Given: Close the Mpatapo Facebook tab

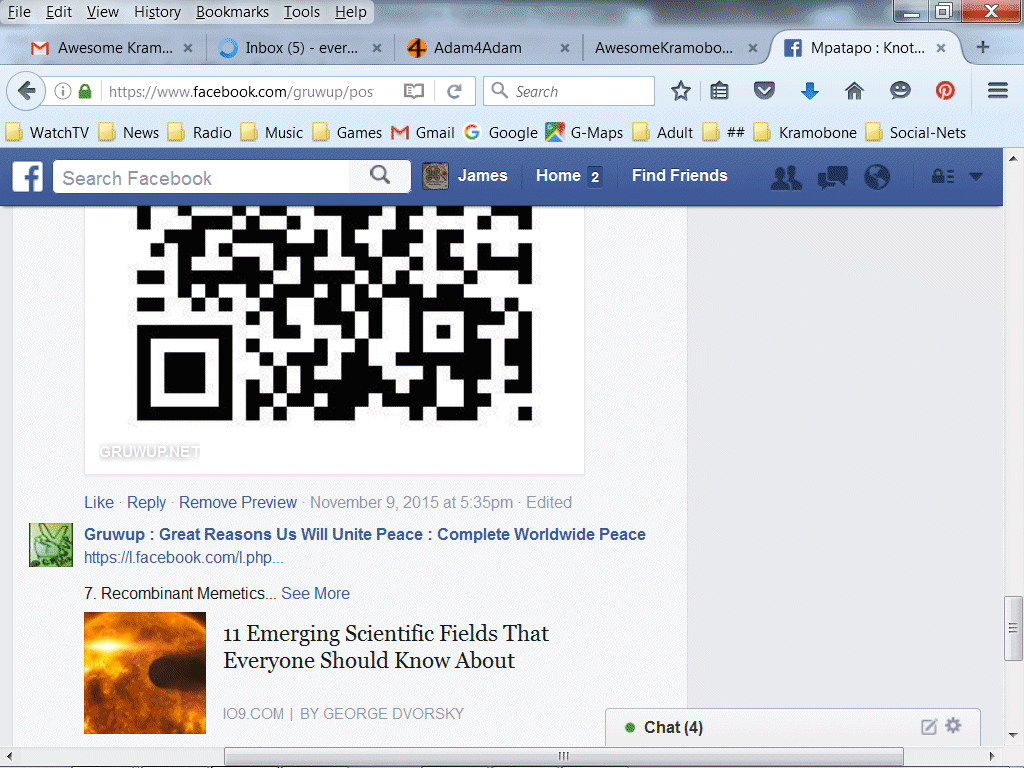Looking at the screenshot, I should tap(941, 48).
